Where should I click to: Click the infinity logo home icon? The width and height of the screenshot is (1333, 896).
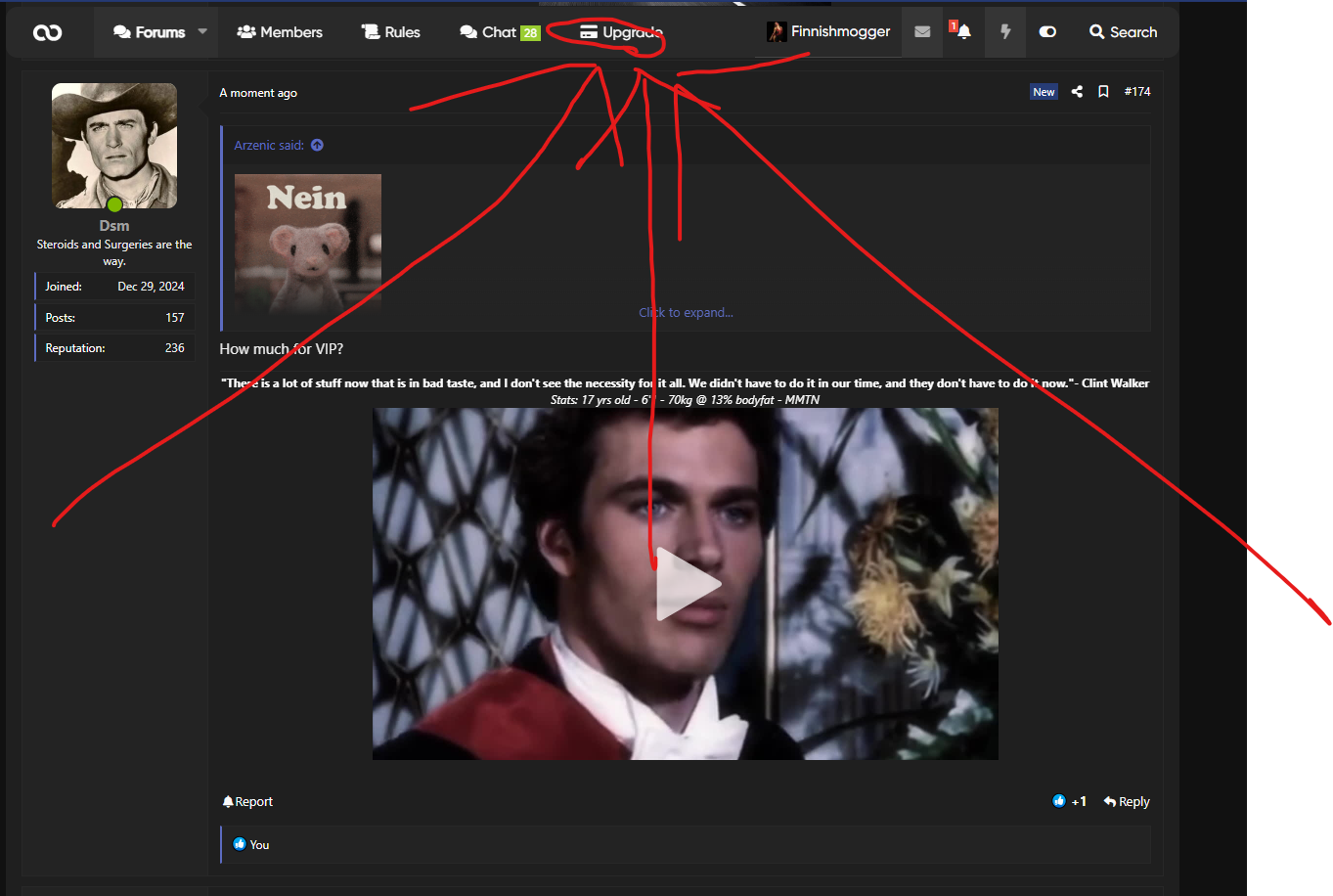point(47,32)
